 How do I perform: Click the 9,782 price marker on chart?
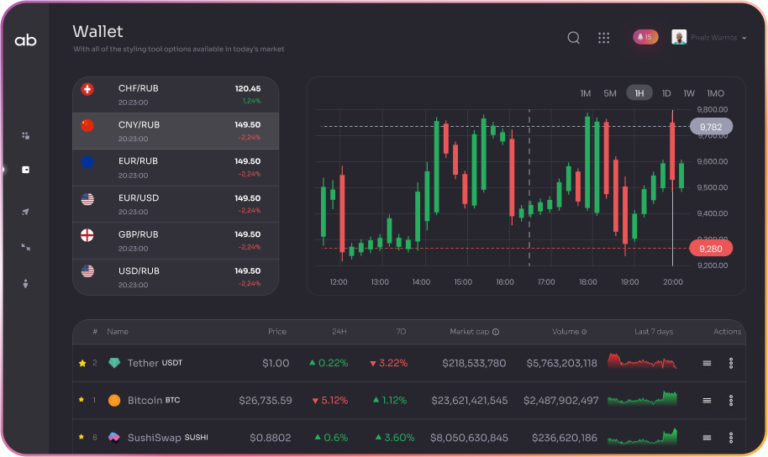(711, 127)
